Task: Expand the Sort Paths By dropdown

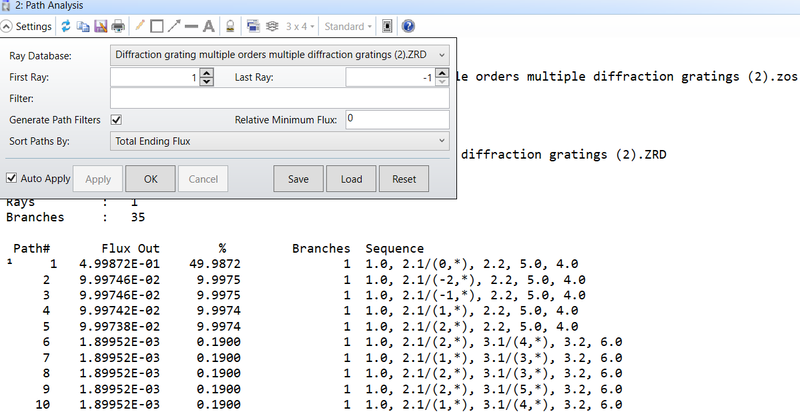Action: tap(442, 141)
